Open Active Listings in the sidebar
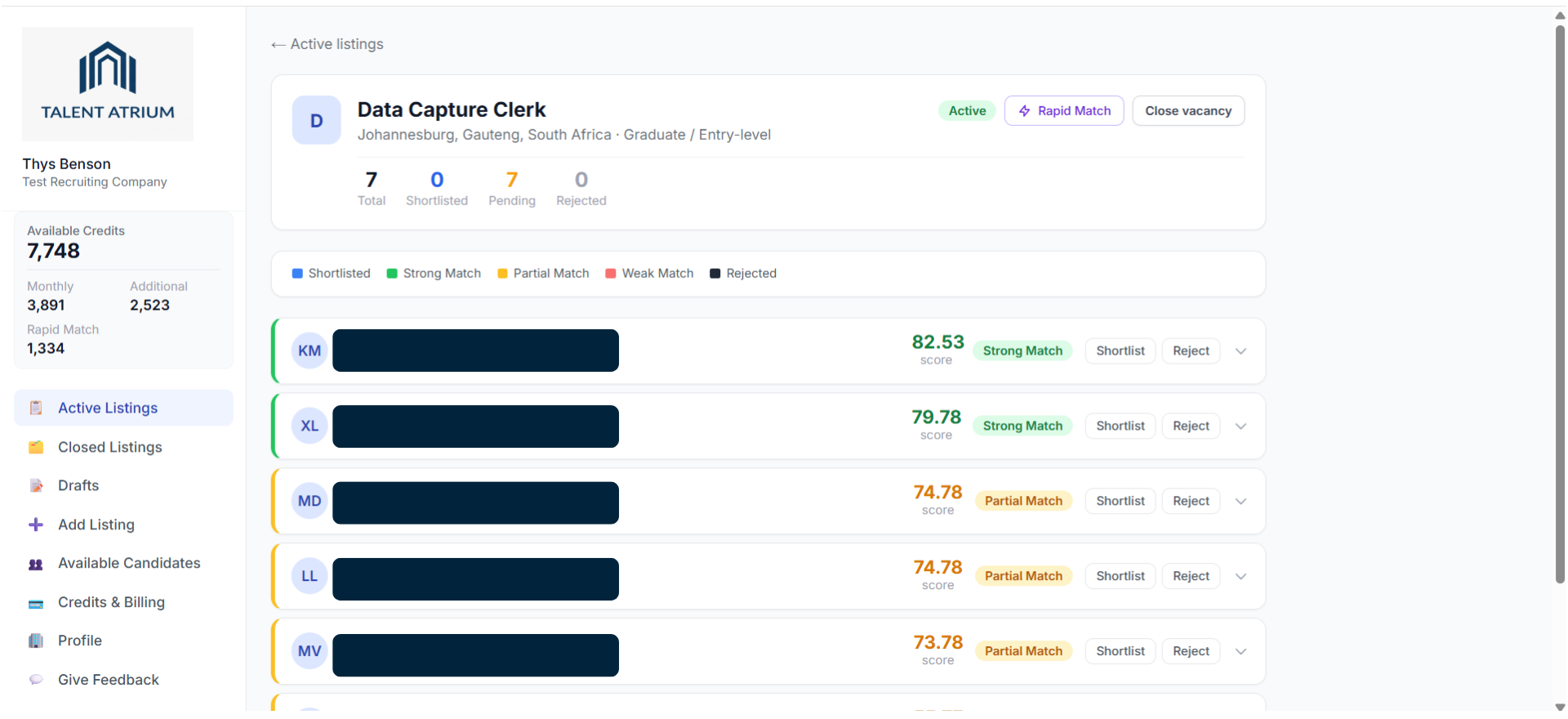1568x719 pixels. [123, 408]
